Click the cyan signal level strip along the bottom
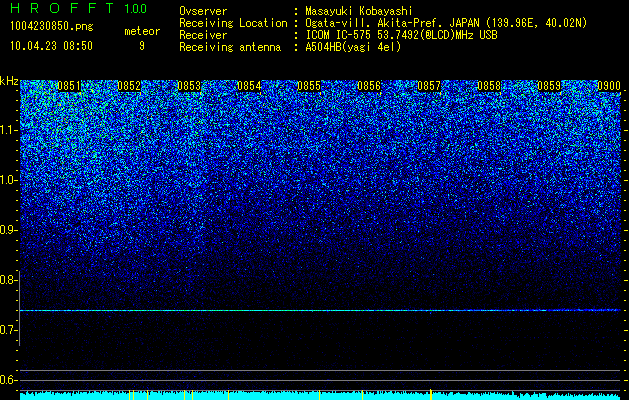The width and height of the screenshot is (629, 400). pyautogui.click(x=321, y=396)
